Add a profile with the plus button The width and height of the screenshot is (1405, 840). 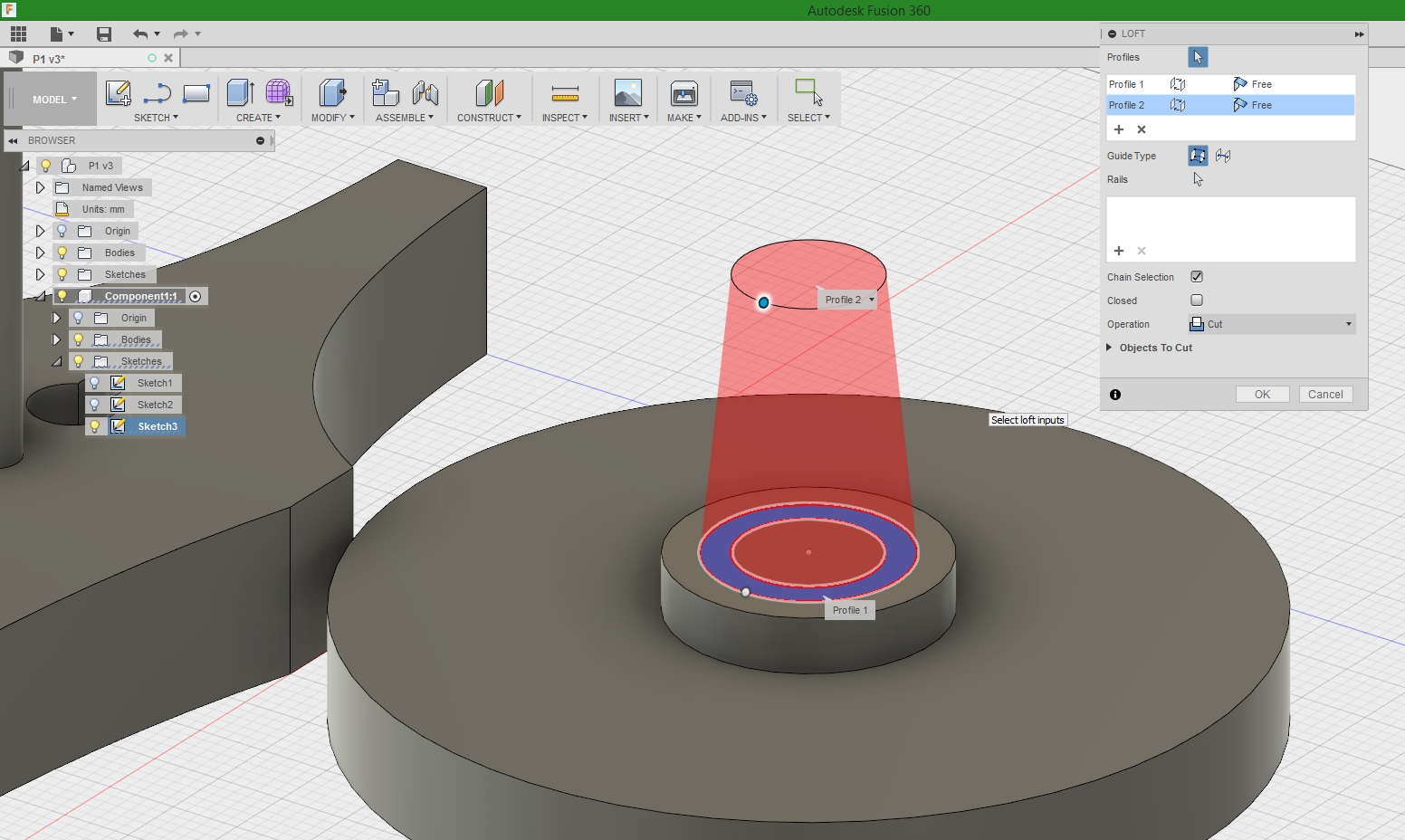[1119, 129]
